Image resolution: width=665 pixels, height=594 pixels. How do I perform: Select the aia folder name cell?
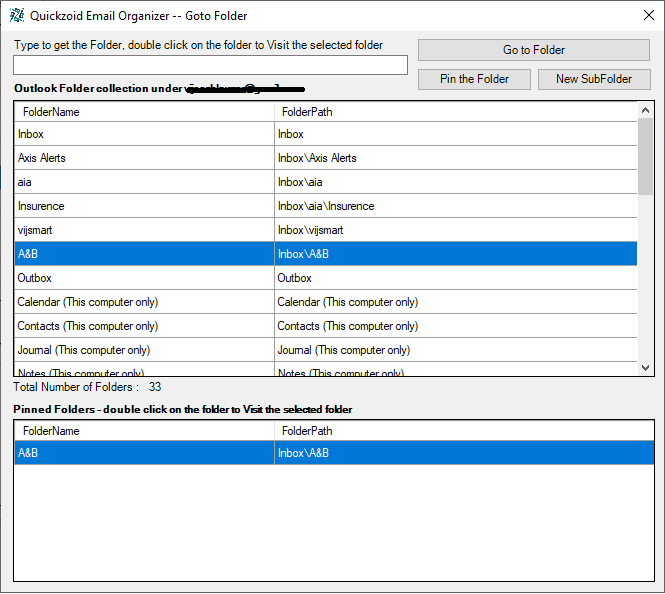click(x=145, y=182)
